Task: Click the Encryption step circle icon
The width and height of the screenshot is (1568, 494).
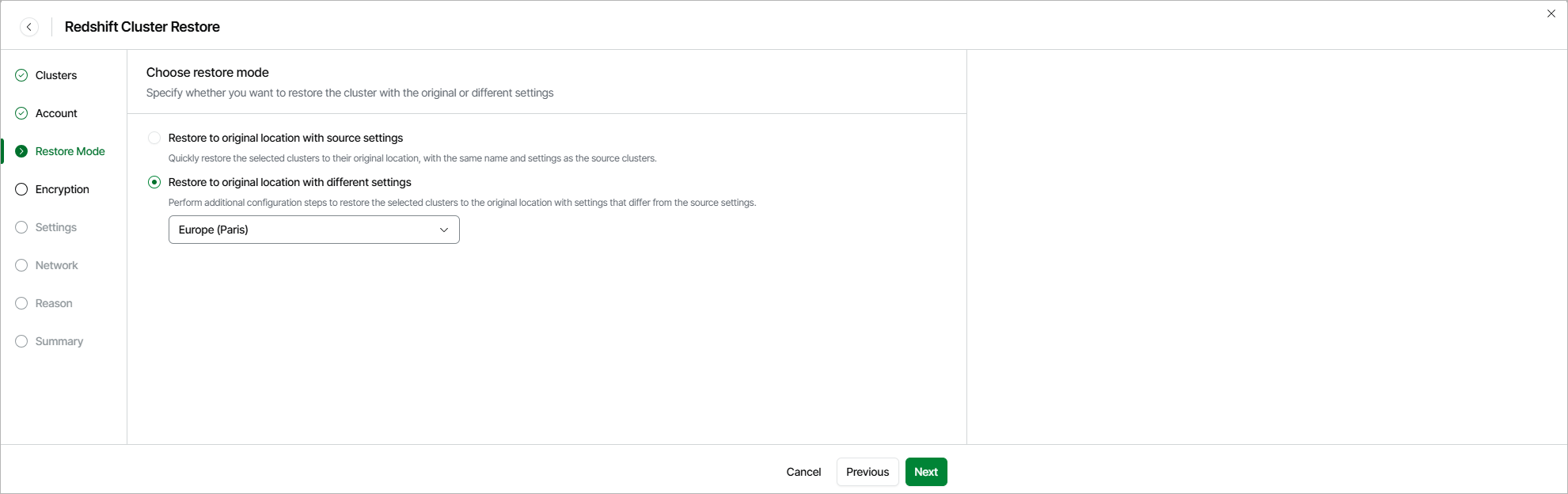Action: coord(21,189)
